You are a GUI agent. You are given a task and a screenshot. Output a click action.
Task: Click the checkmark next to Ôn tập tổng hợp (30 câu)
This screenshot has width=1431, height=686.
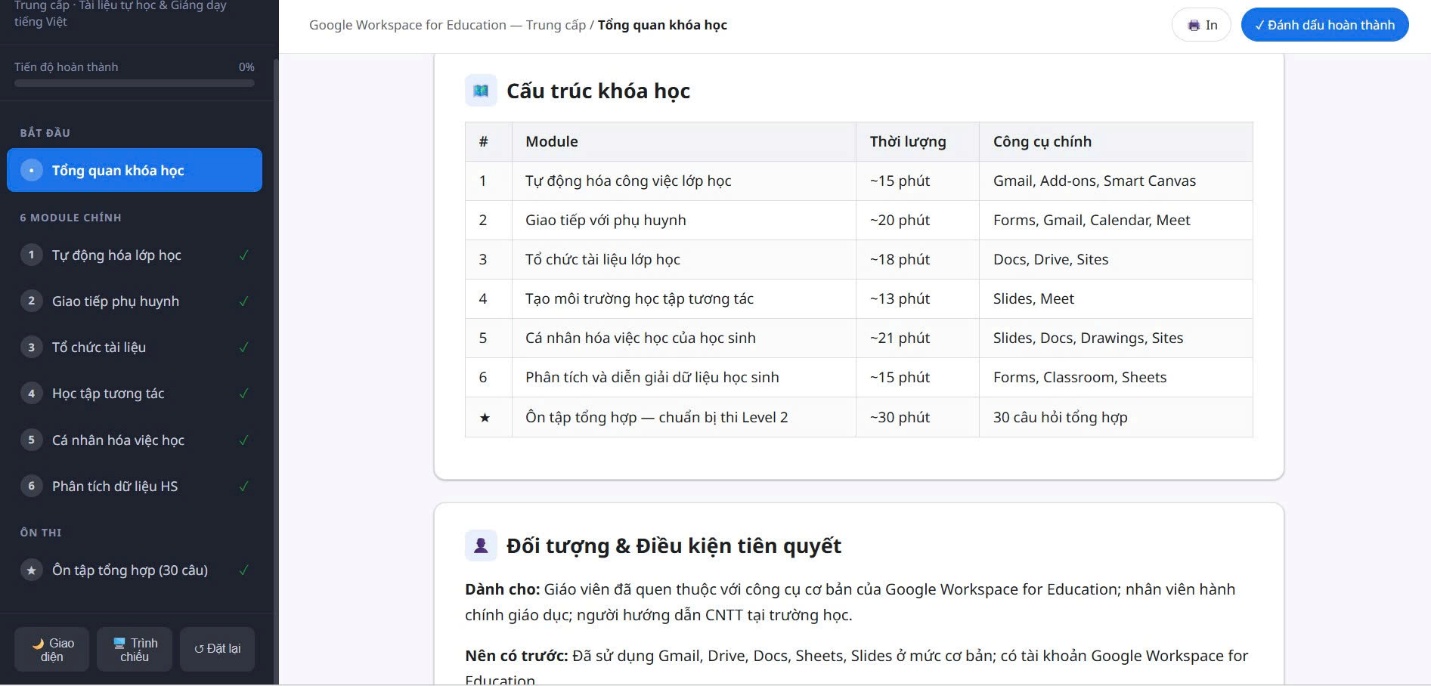click(244, 570)
